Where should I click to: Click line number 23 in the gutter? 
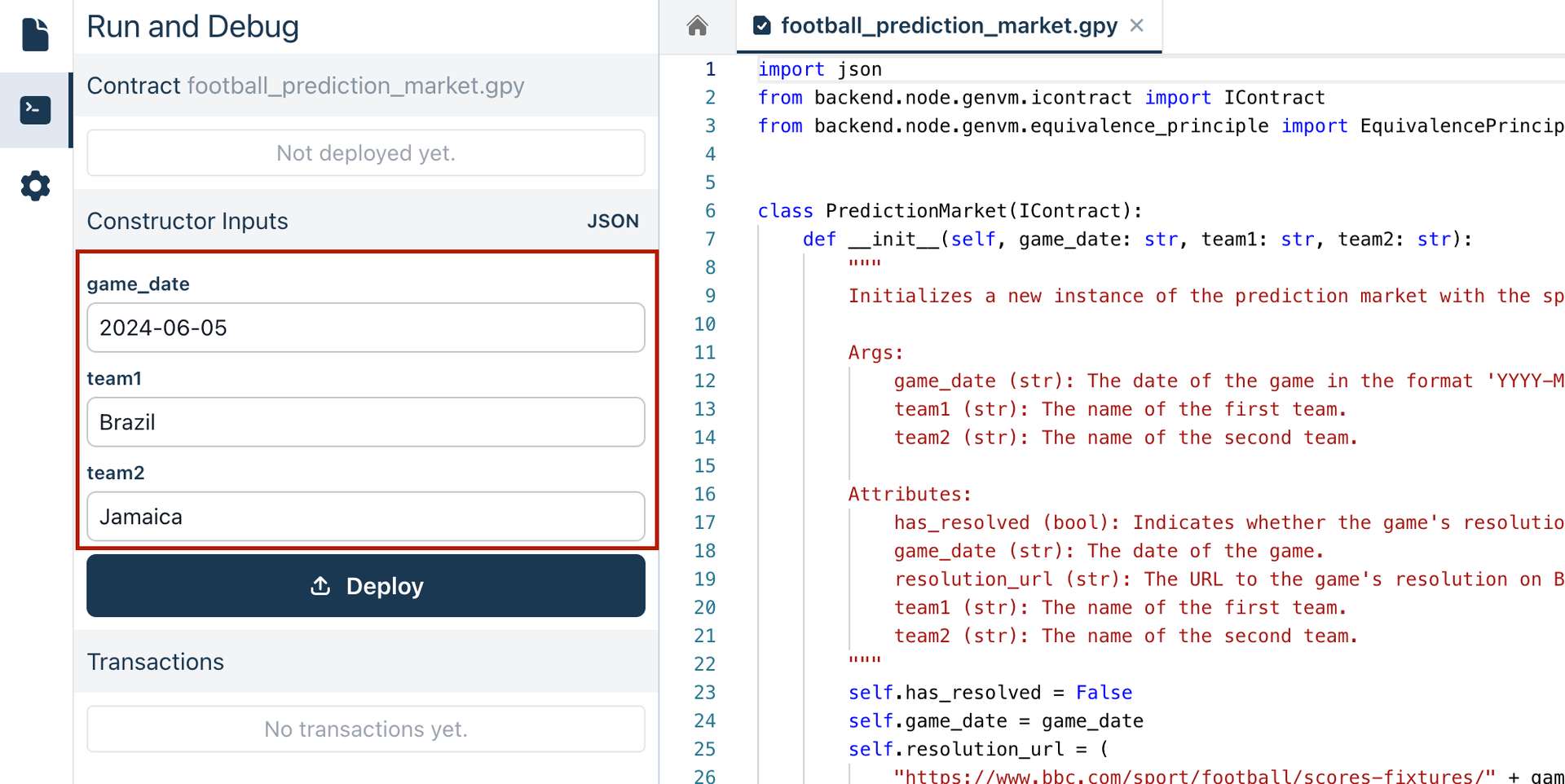(x=704, y=693)
